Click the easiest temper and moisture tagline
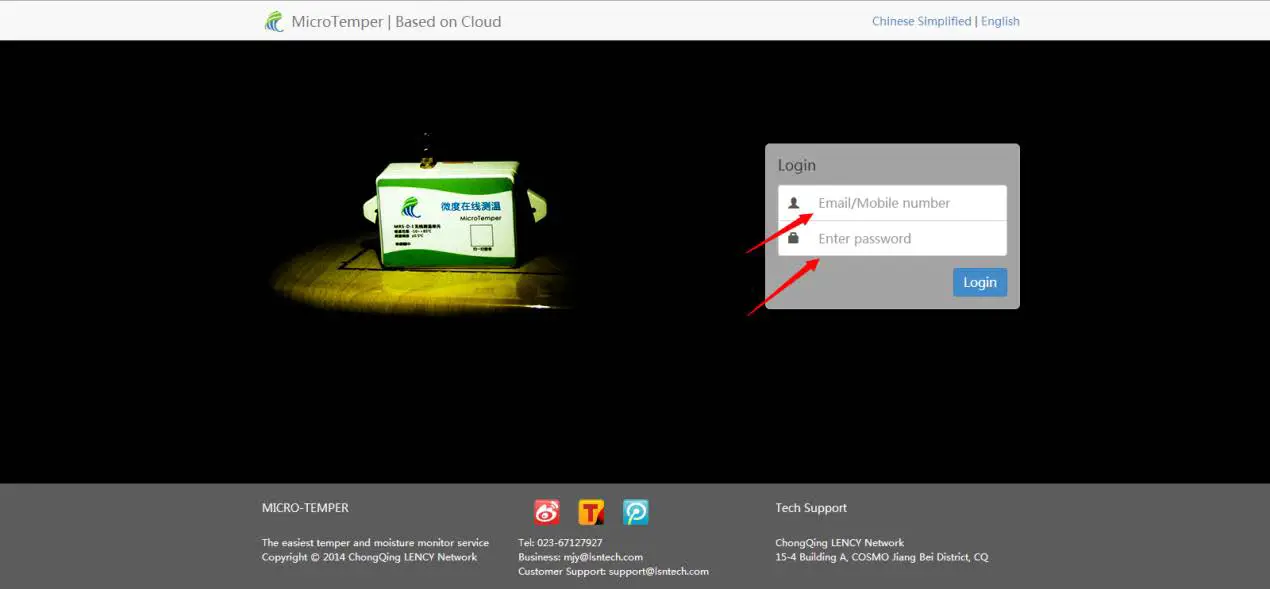Screen dimensions: 1270x589 [376, 543]
